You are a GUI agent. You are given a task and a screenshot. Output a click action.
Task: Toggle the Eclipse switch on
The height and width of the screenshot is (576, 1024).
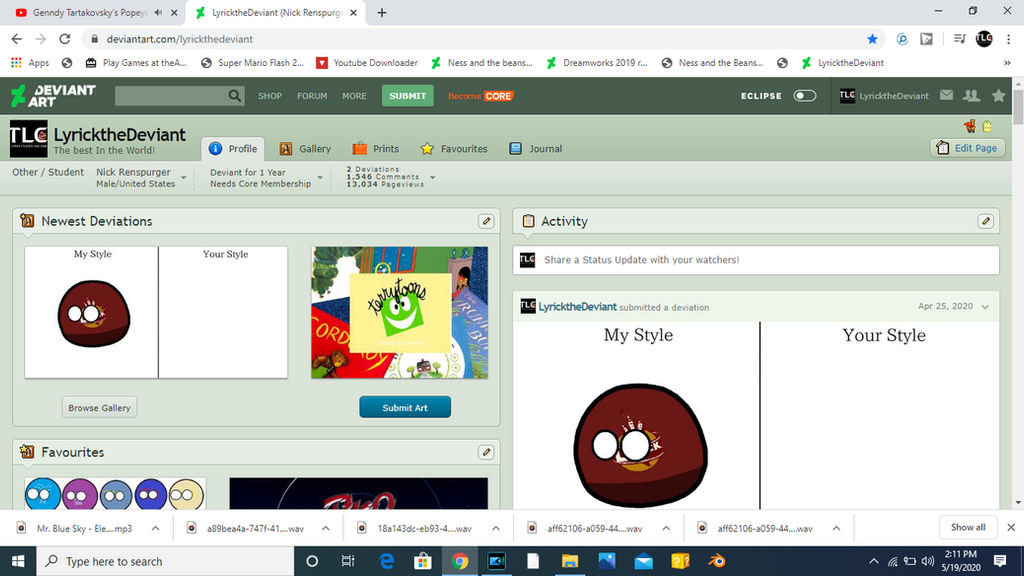click(x=805, y=95)
